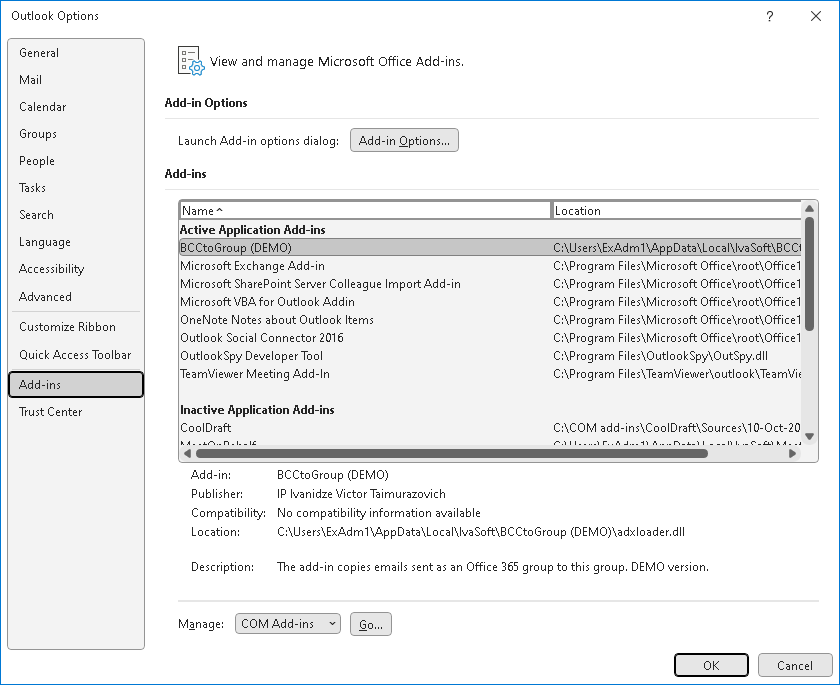Switch to the Mail options category
The width and height of the screenshot is (840, 685).
(76, 80)
